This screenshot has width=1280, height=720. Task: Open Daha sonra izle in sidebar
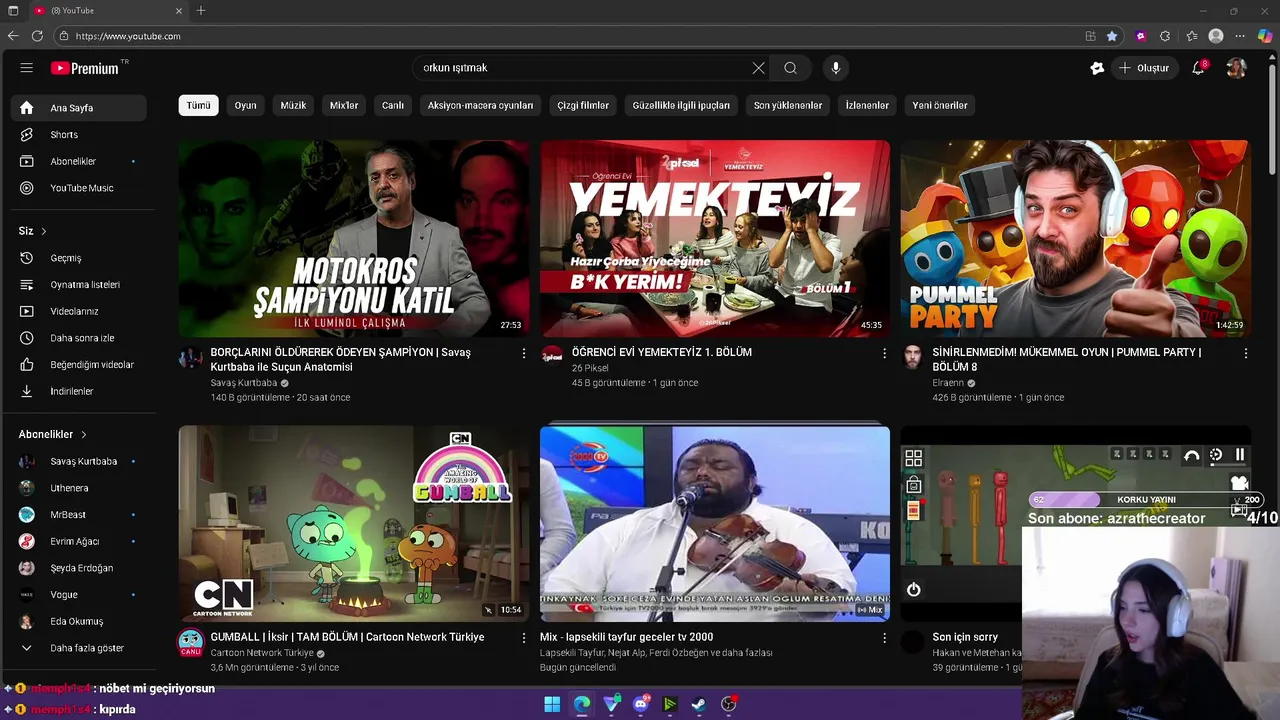pyautogui.click(x=79, y=338)
